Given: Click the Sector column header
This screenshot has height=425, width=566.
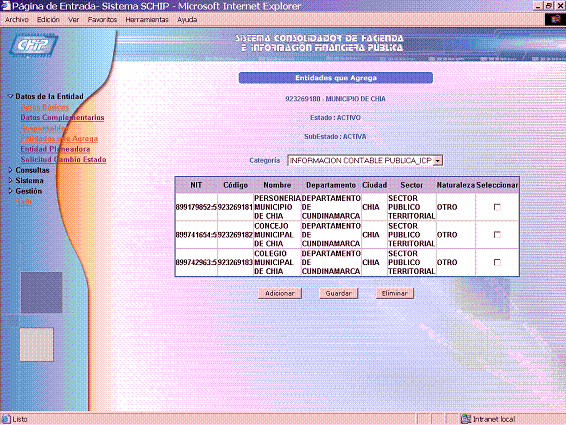Looking at the screenshot, I should point(412,185).
